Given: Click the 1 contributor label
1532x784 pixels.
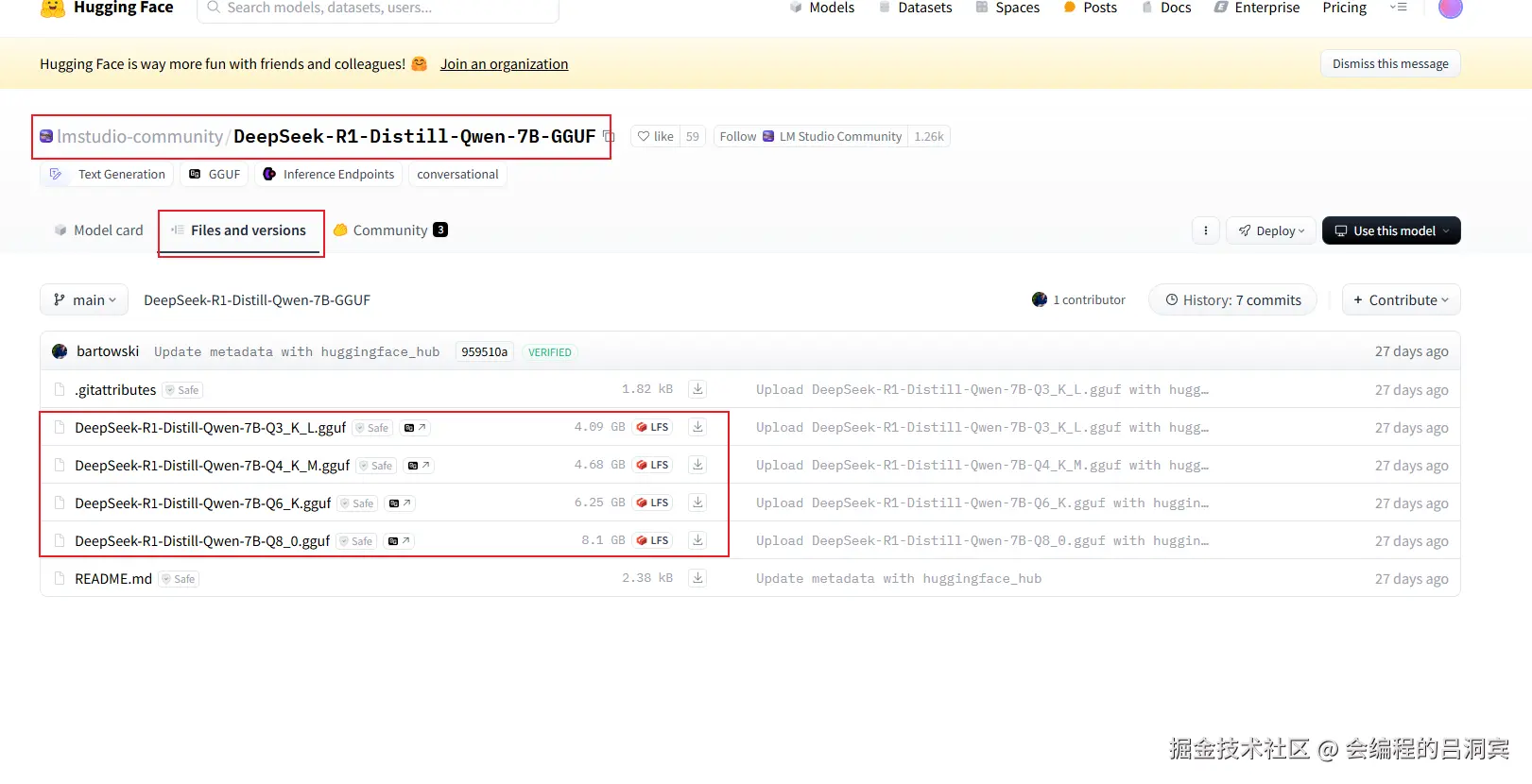Looking at the screenshot, I should coord(1078,299).
